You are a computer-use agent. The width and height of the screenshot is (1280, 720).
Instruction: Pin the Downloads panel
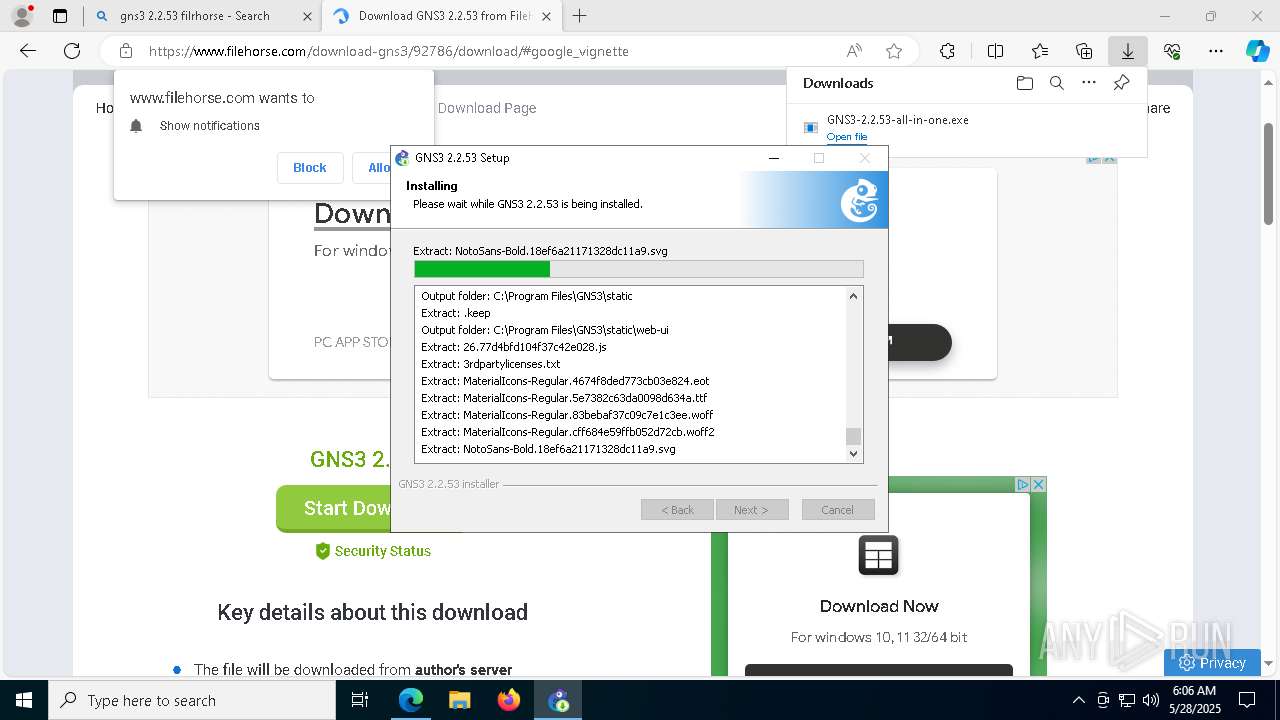[x=1121, y=83]
